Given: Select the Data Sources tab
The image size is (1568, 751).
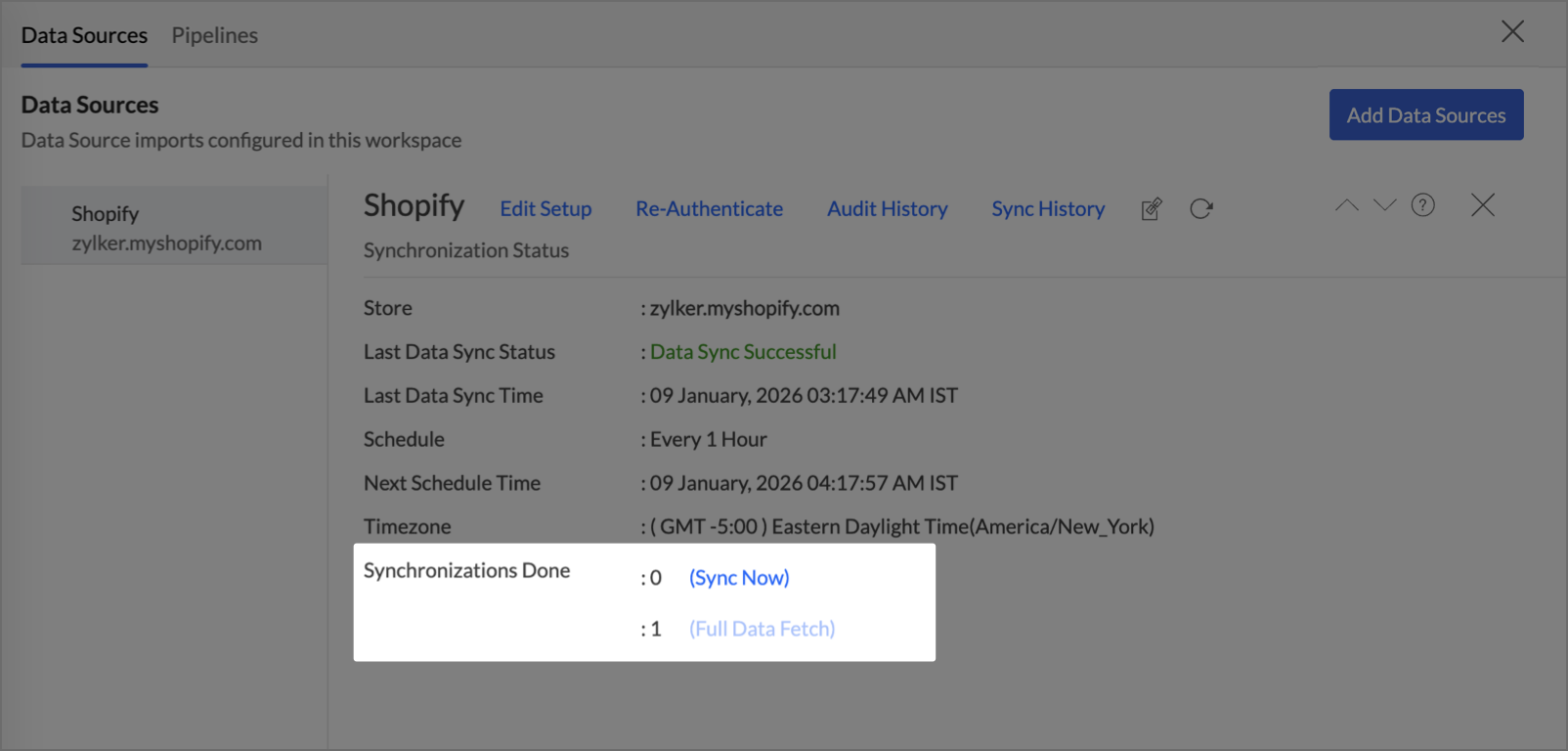Looking at the screenshot, I should click(84, 35).
